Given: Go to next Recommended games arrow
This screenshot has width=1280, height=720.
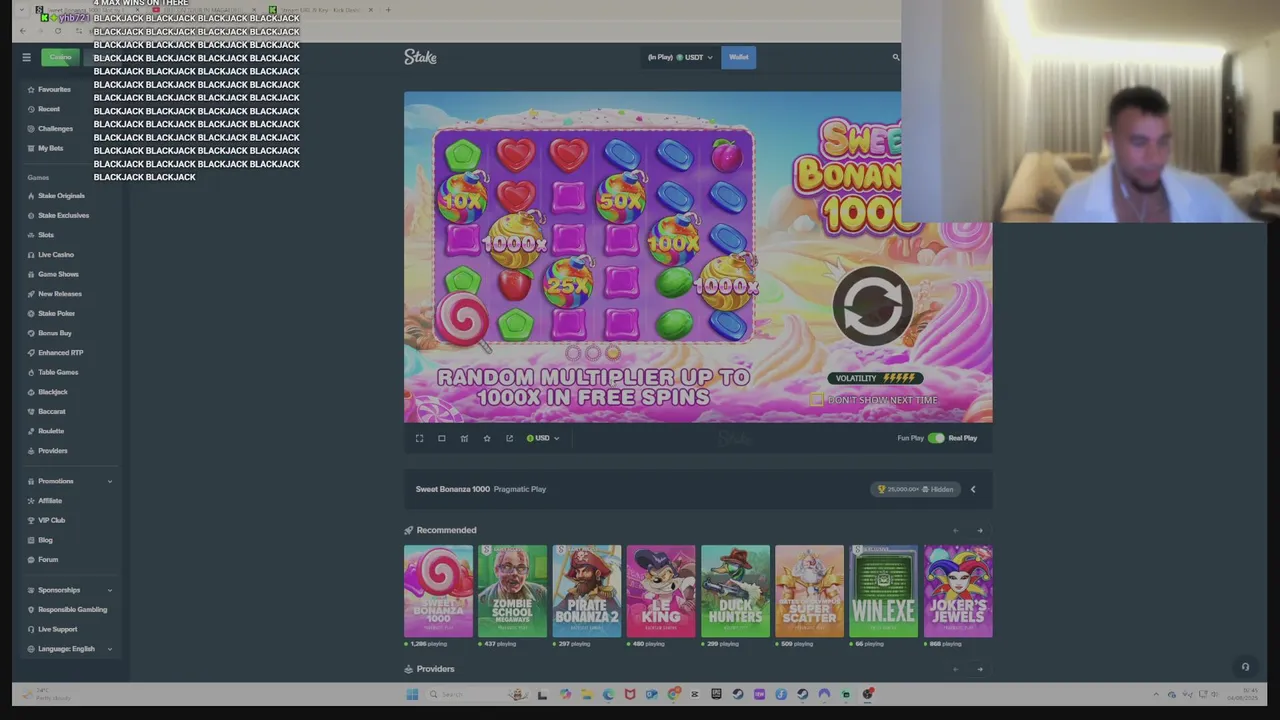Looking at the screenshot, I should click(980, 531).
